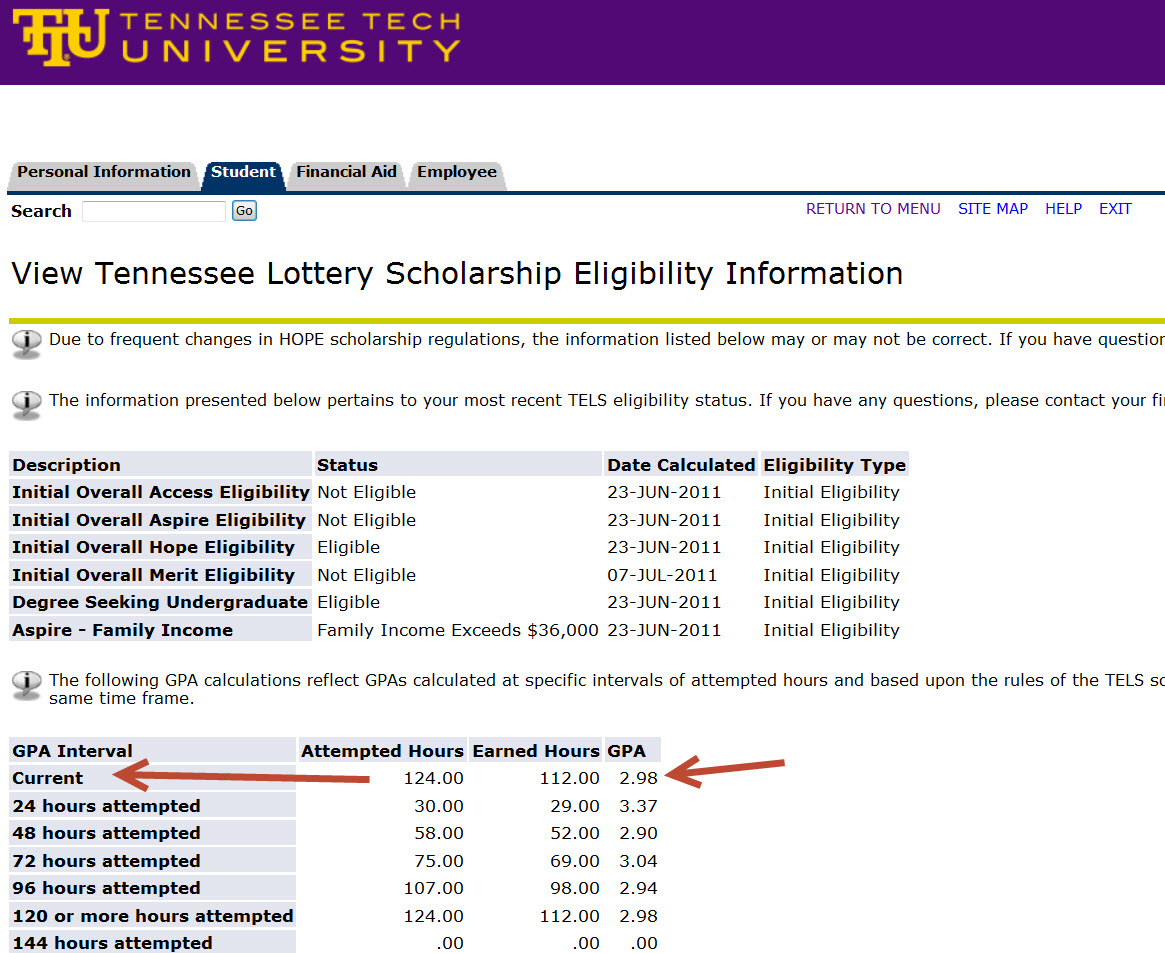1165x953 pixels.
Task: Click the 24 hours attempted row label
Action: pyautogui.click(x=106, y=806)
